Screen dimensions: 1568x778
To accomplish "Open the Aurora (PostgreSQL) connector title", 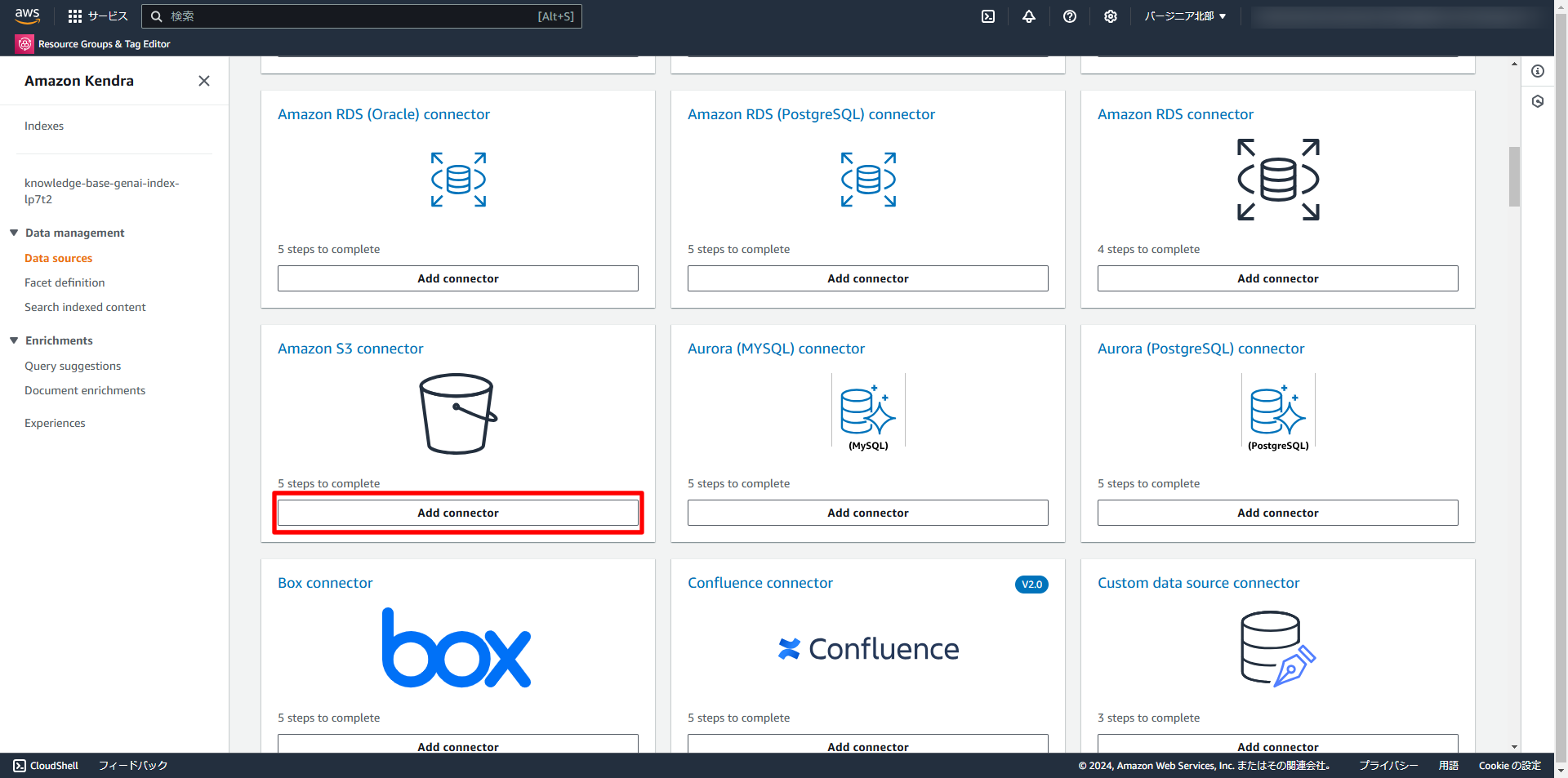I will [x=1200, y=349].
